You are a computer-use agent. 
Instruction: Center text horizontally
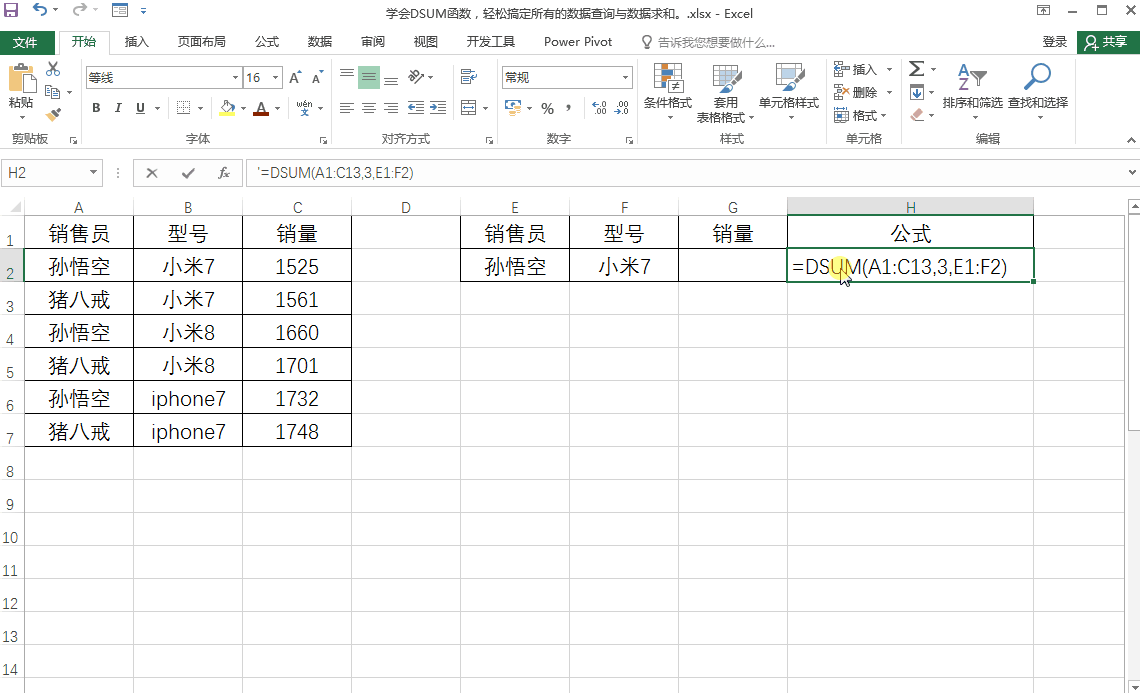pyautogui.click(x=369, y=108)
